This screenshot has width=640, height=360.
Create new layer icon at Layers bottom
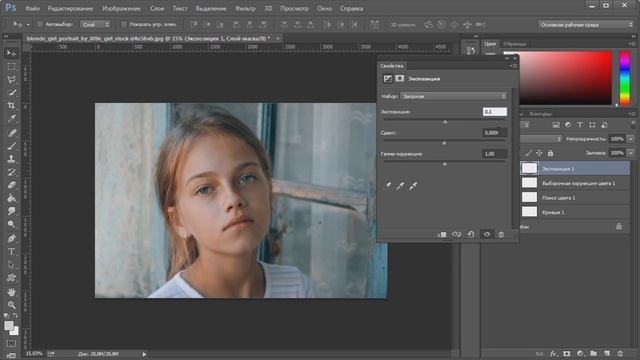[607, 353]
